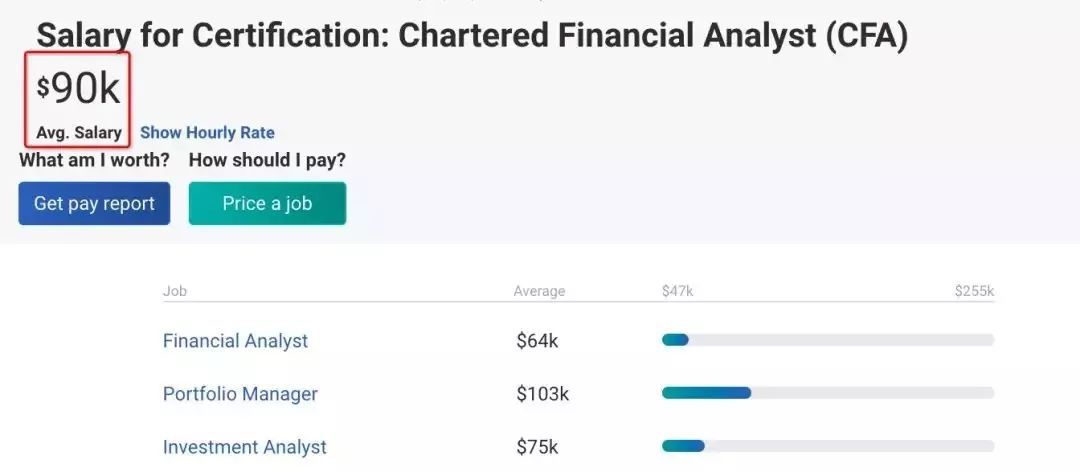Click the $75k Investment Analyst average
The height and width of the screenshot is (472, 1080).
[537, 447]
